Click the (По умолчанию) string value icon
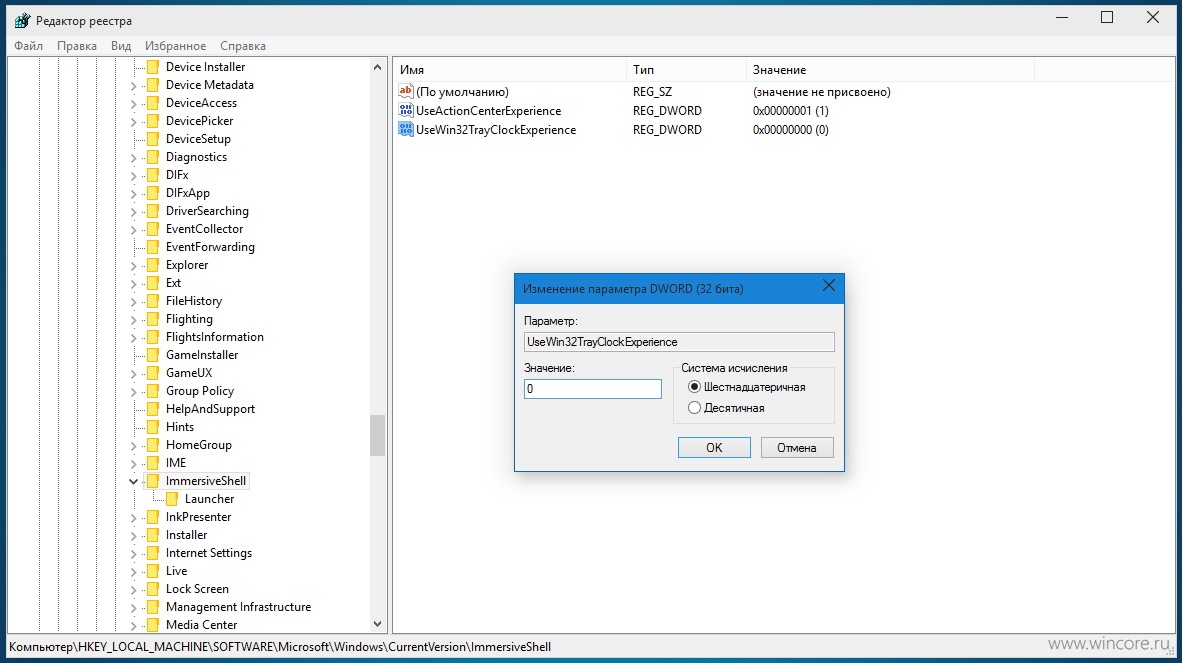This screenshot has height=663, width=1182. click(x=406, y=91)
